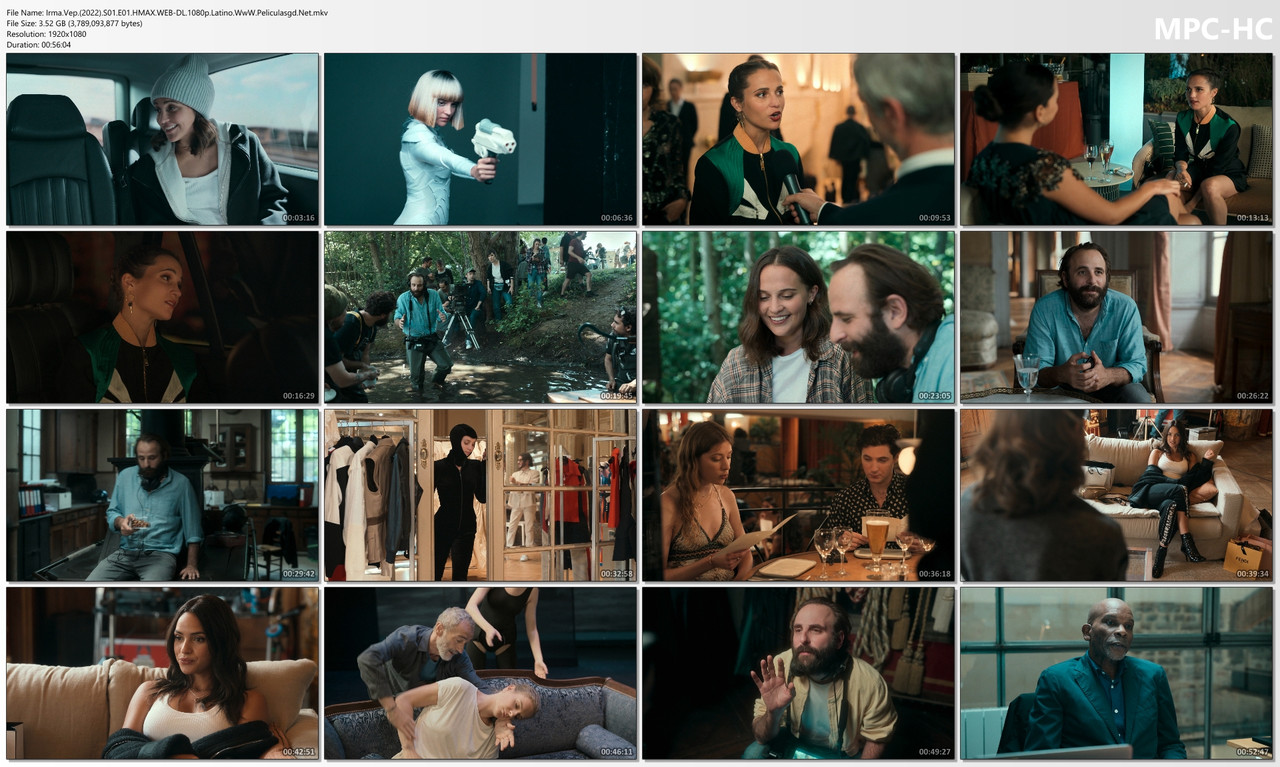Image resolution: width=1280 pixels, height=767 pixels.
Task: Open the thumbnail stamped 00:16:29
Action: click(x=162, y=317)
